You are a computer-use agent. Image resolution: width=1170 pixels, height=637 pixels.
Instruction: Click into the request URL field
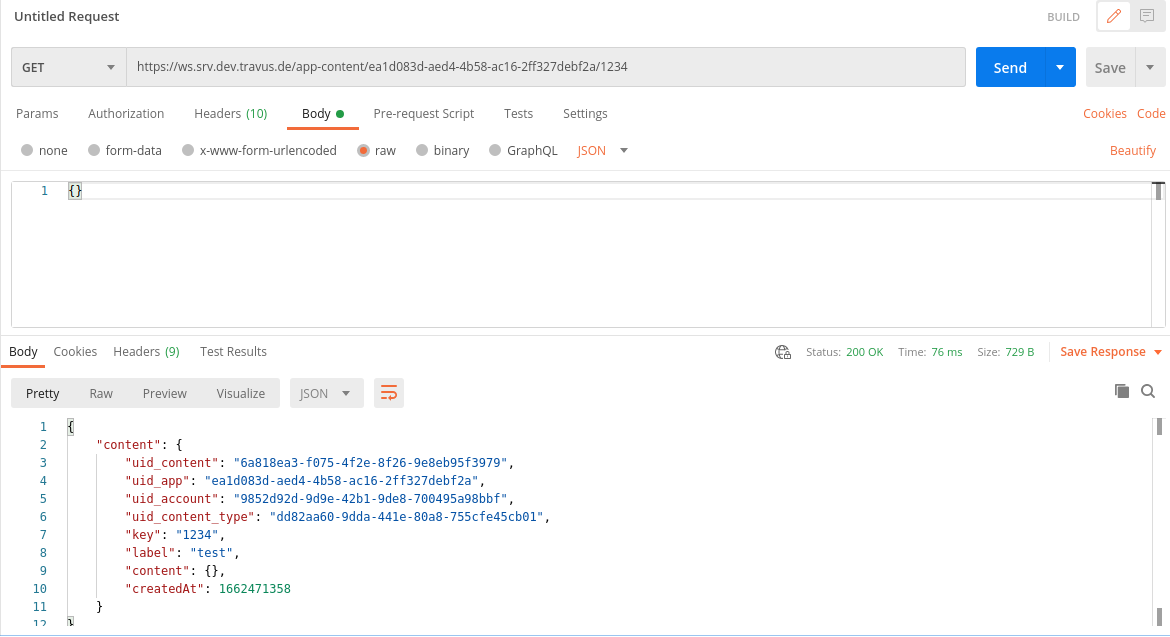545,68
